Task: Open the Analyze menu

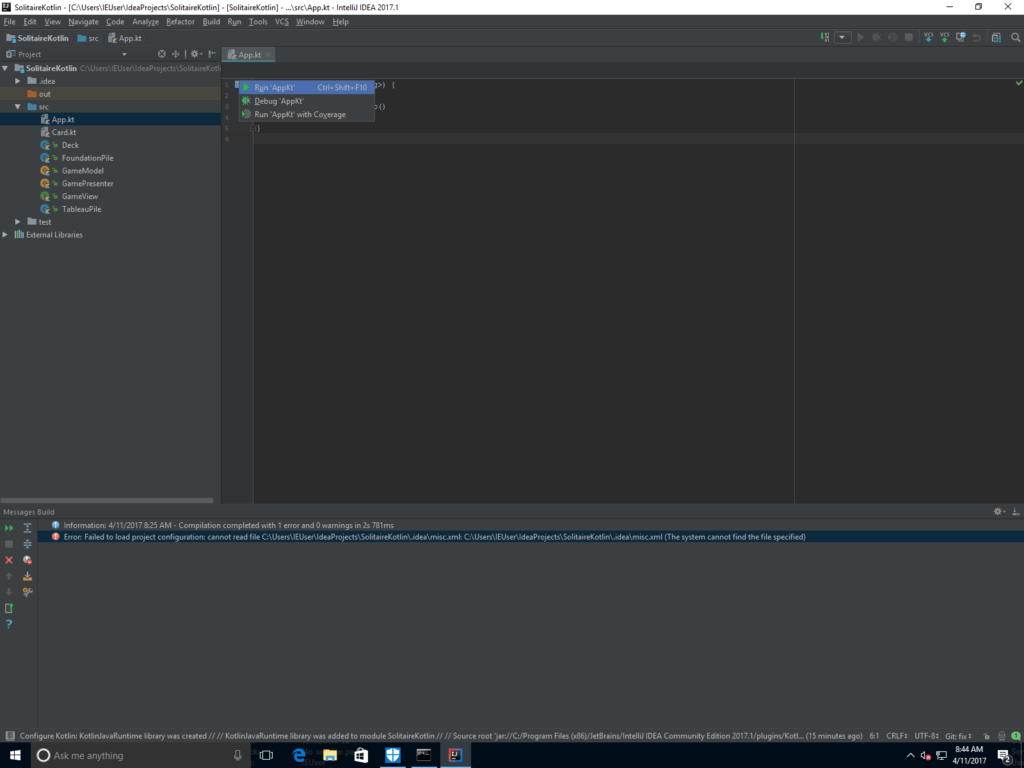Action: tap(145, 22)
